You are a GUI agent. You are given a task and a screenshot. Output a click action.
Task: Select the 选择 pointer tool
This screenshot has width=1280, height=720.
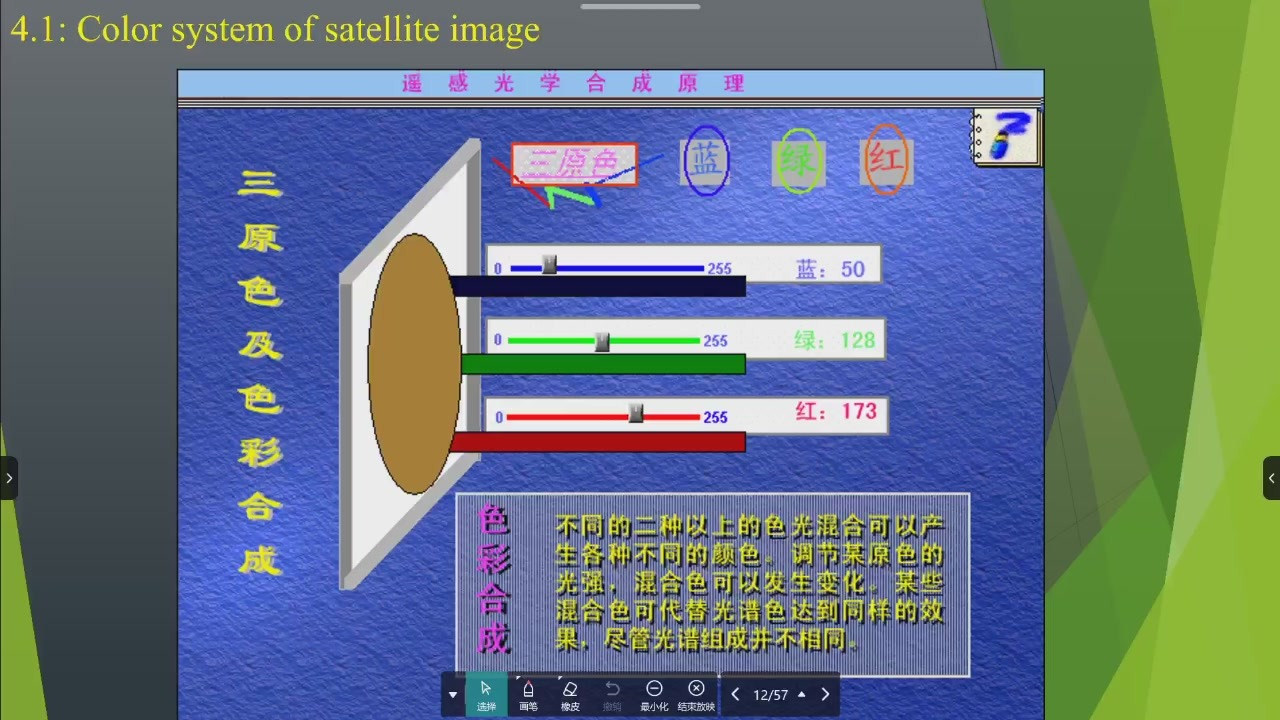point(486,694)
